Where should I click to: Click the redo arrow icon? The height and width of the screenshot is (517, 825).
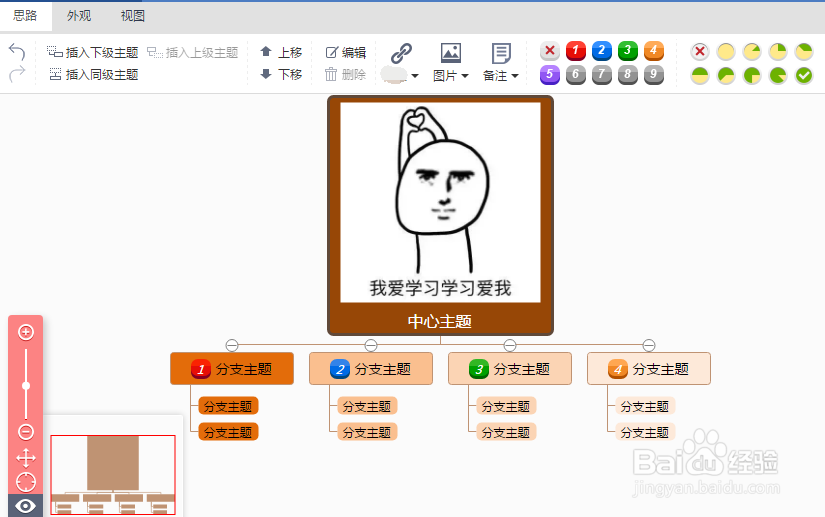(17, 74)
